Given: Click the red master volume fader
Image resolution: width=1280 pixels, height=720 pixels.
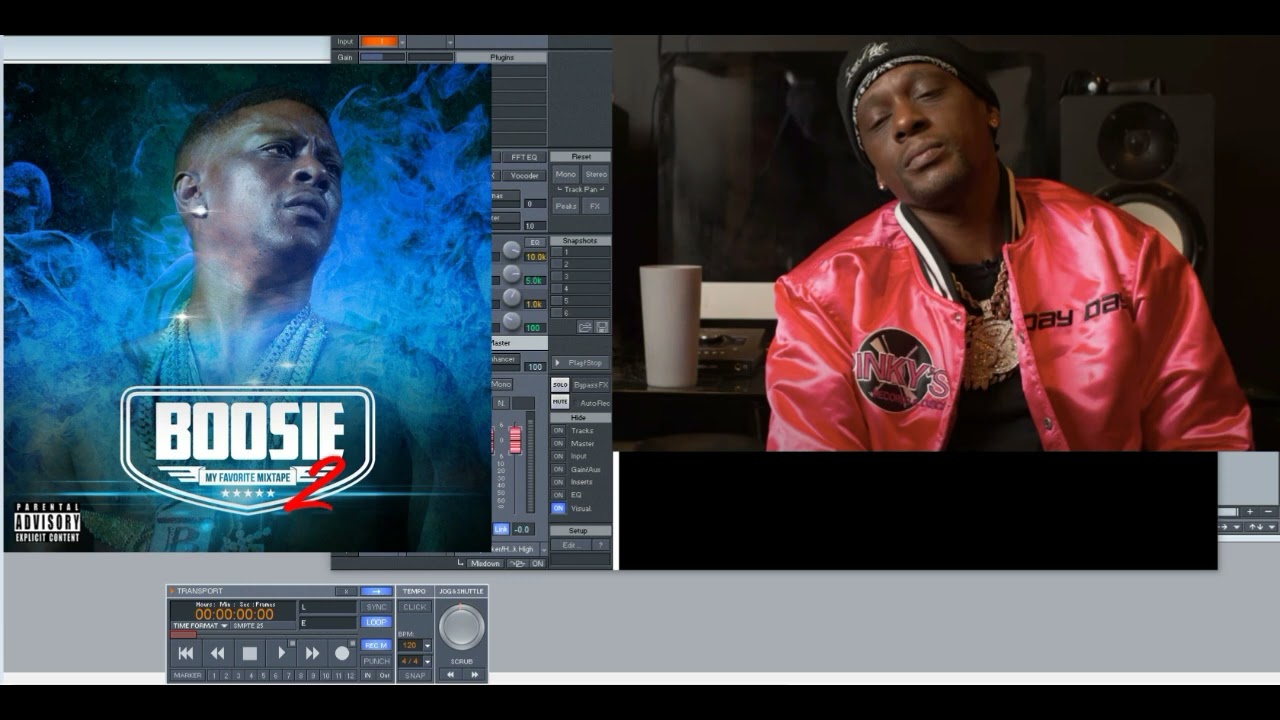Looking at the screenshot, I should pos(515,440).
